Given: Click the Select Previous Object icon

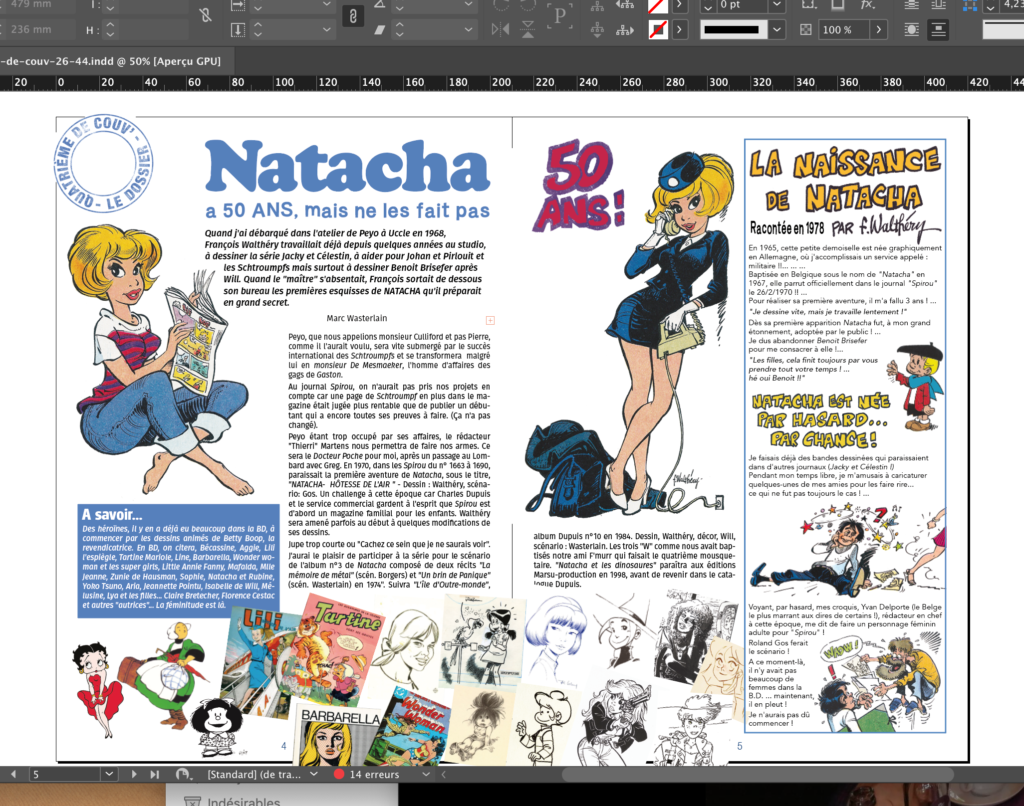Looking at the screenshot, I should 625,7.
